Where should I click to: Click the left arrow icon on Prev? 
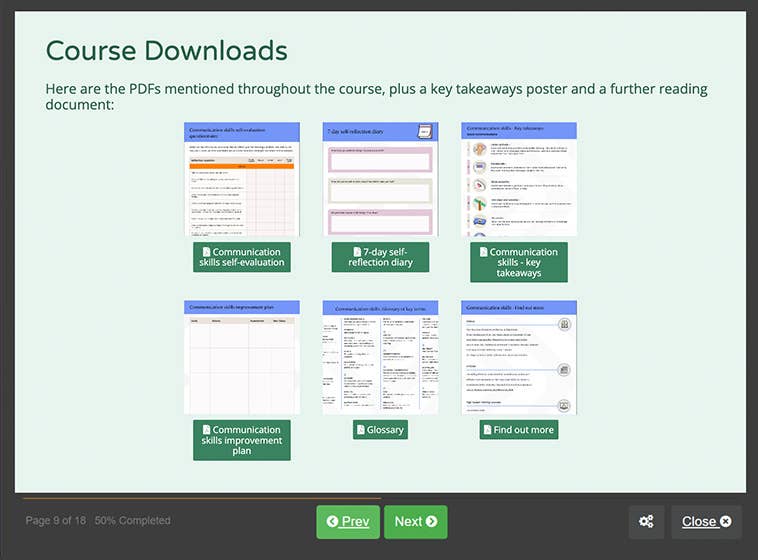click(332, 522)
